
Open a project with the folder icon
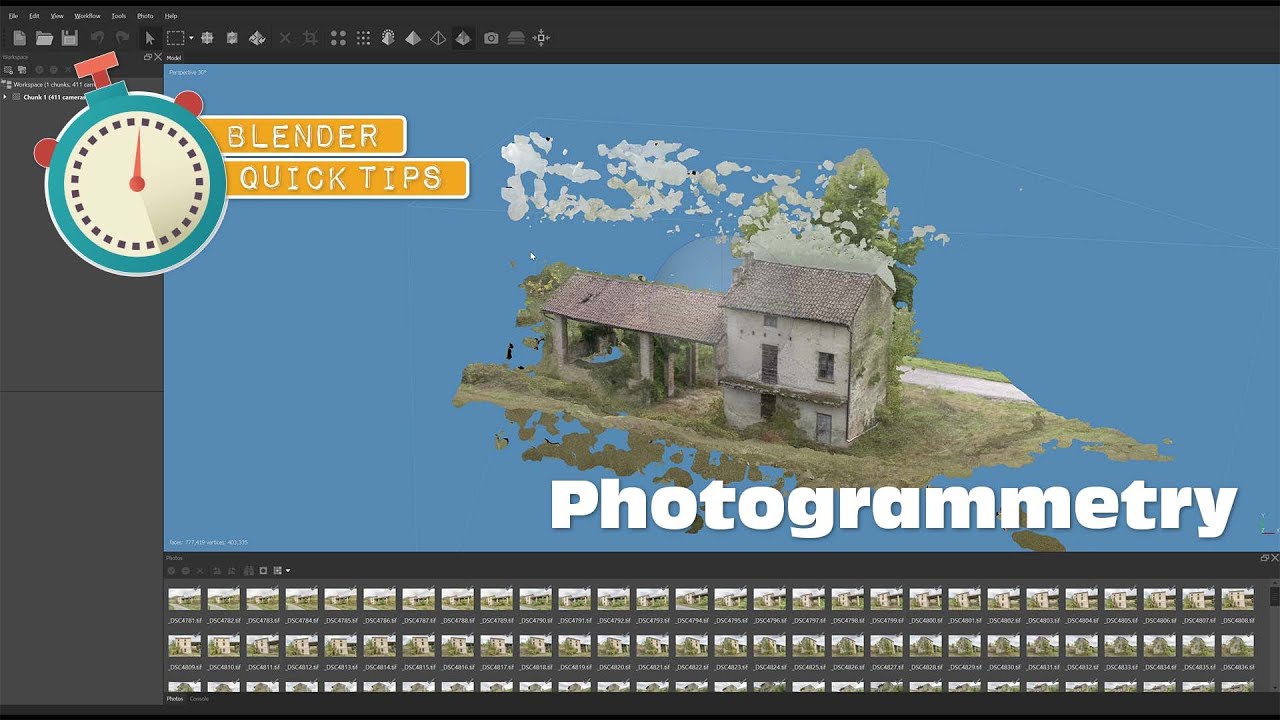[44, 38]
